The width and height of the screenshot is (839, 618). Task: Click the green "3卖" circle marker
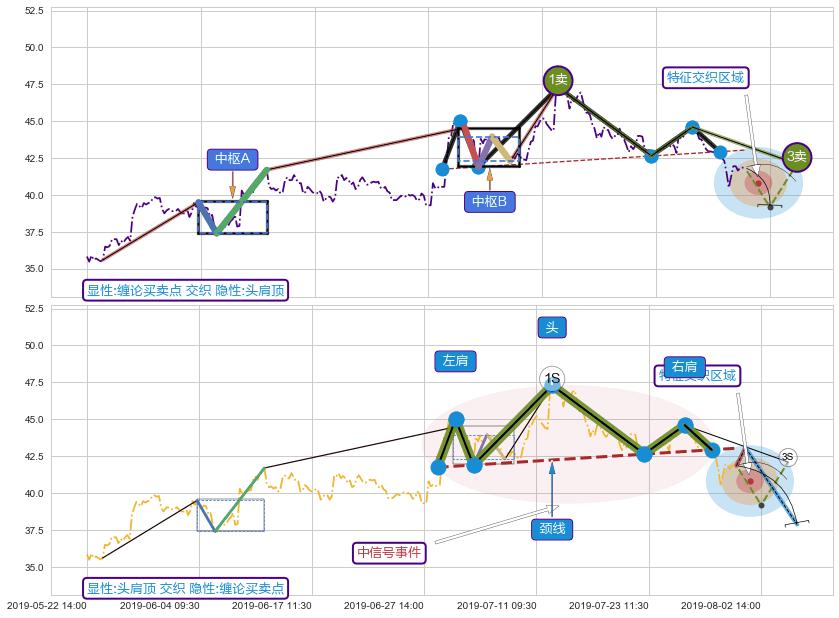(x=796, y=156)
